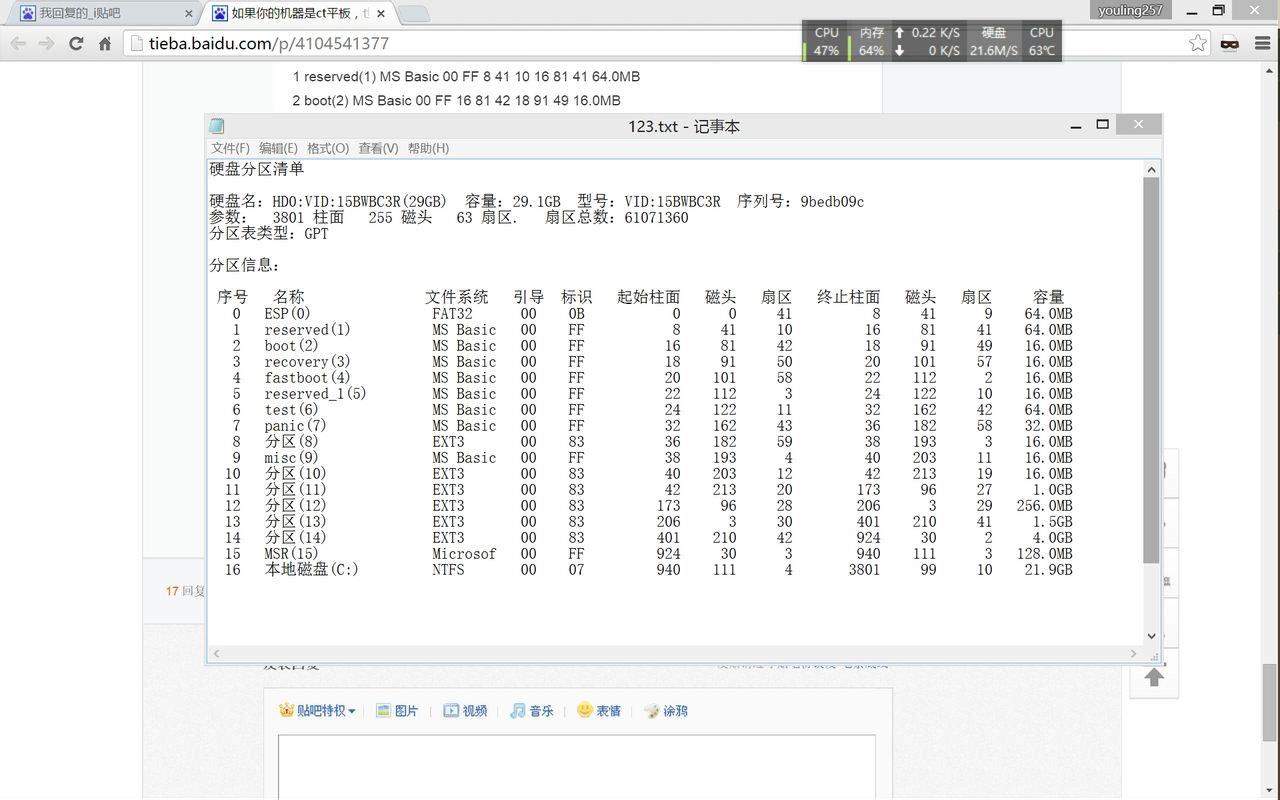Open Notepad's 帮助(H) menu
This screenshot has height=800, width=1280.
tap(428, 148)
